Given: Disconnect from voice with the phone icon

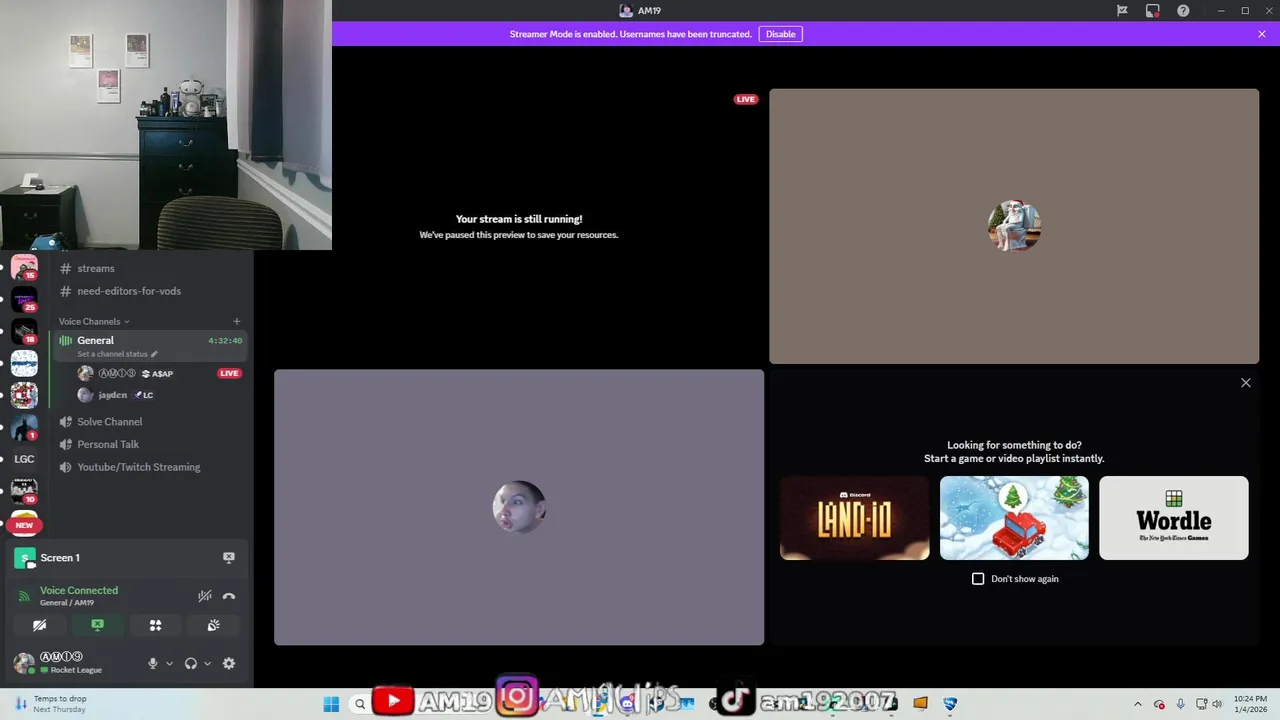Looking at the screenshot, I should tap(229, 596).
